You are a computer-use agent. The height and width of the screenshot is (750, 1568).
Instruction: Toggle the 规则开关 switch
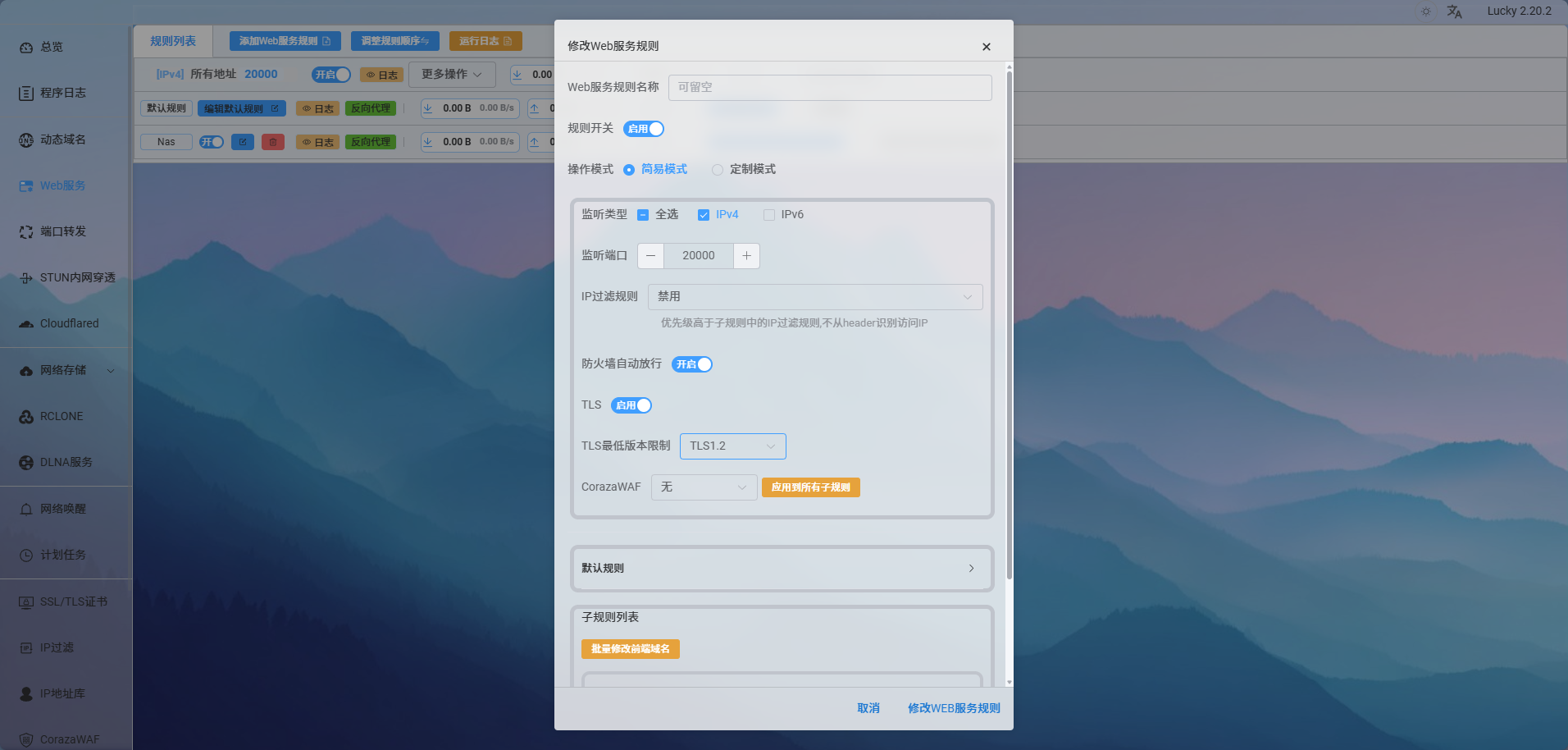pos(643,129)
